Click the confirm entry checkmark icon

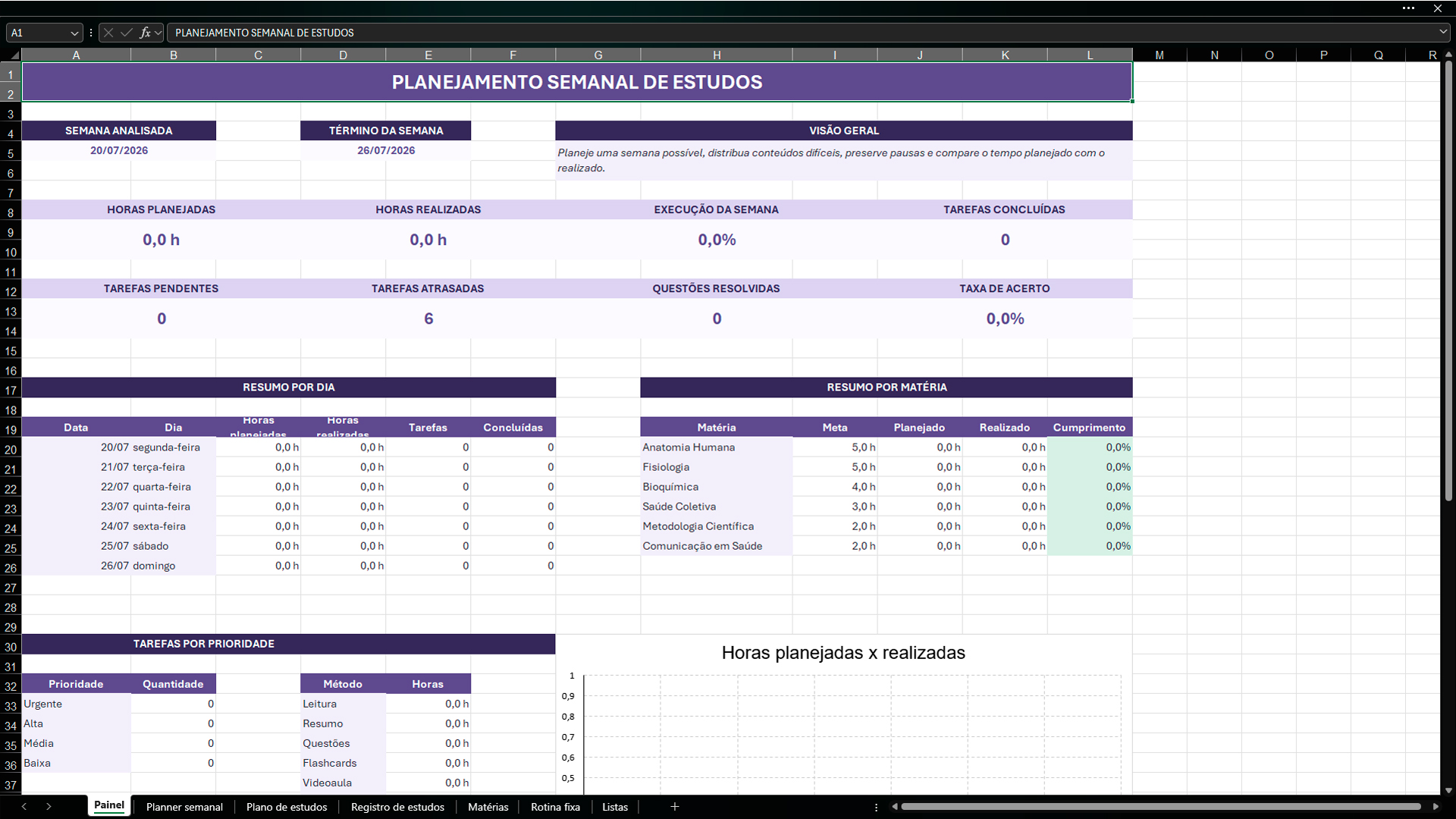[x=127, y=33]
